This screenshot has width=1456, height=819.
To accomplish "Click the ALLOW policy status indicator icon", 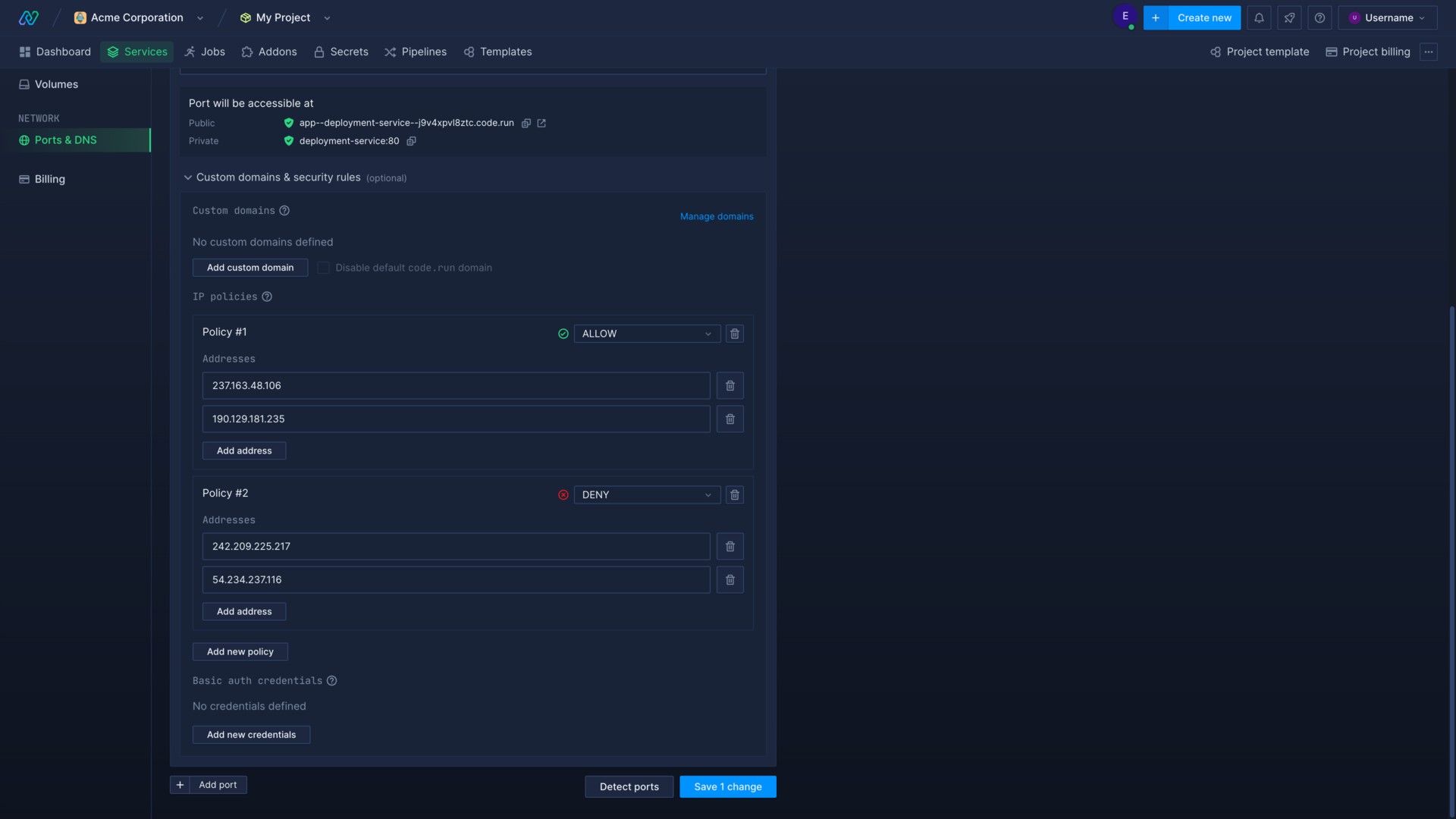I will [x=563, y=333].
